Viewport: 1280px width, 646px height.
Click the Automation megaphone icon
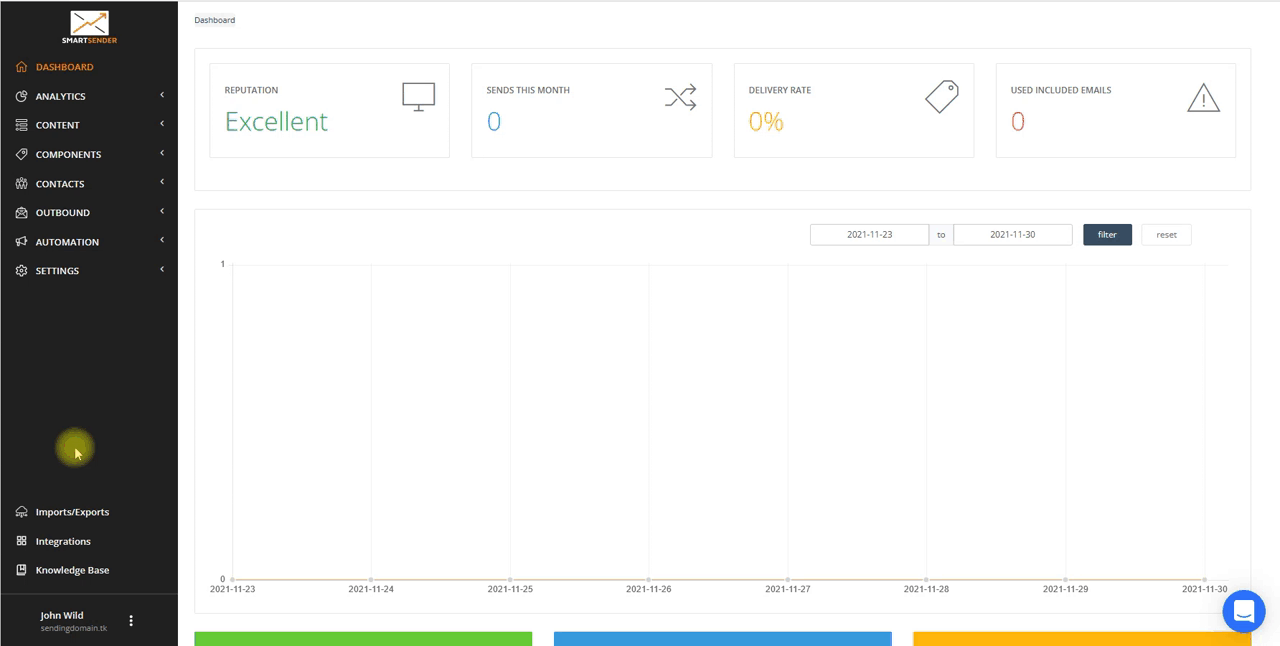(22, 242)
